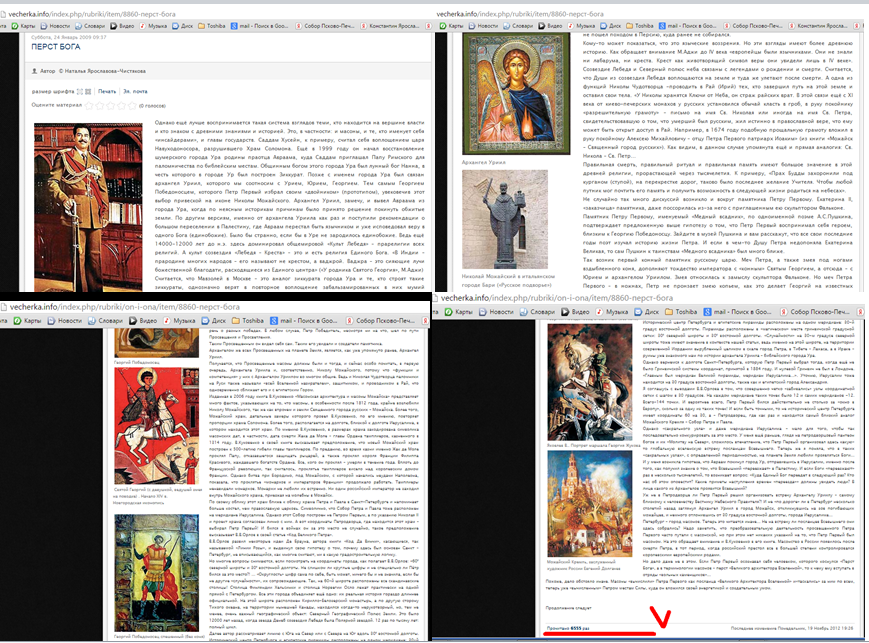Open the mail - Поиск bookmark in the bottom-left window
The width and height of the screenshot is (869, 643).
click(x=304, y=321)
